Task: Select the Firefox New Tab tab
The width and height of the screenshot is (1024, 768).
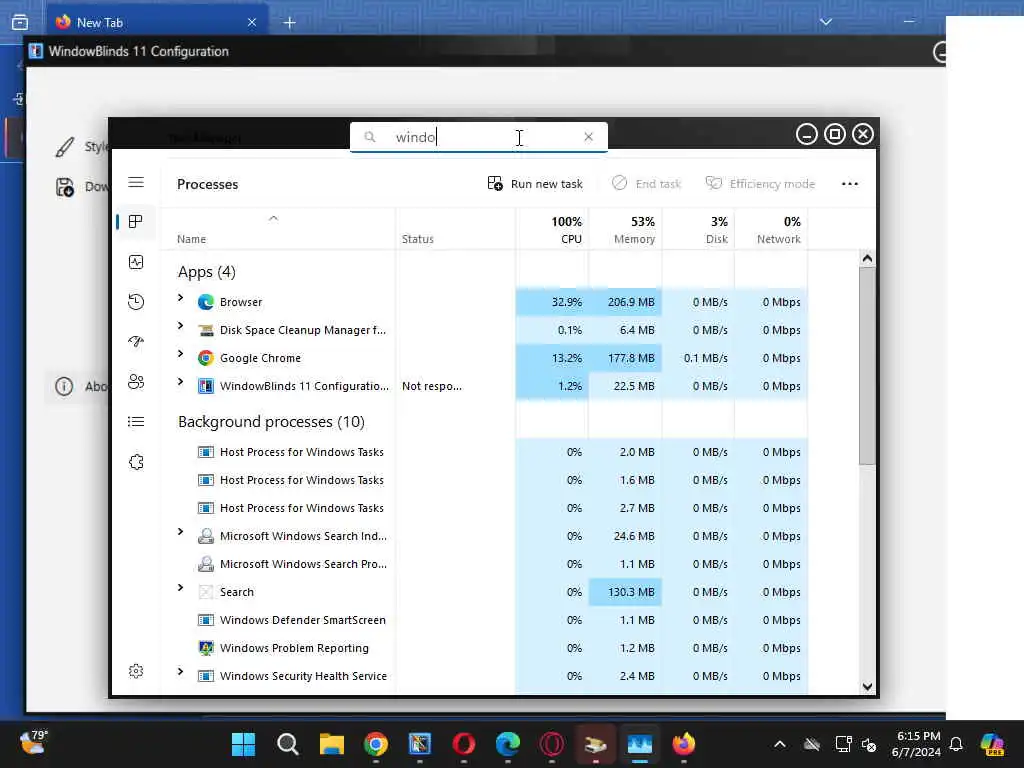Action: tap(157, 22)
